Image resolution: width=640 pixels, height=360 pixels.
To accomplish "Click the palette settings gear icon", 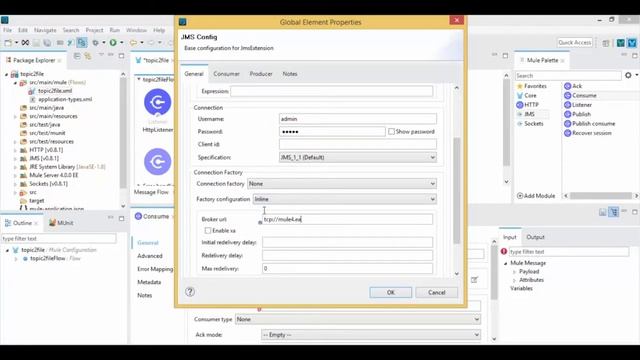I will tap(628, 75).
